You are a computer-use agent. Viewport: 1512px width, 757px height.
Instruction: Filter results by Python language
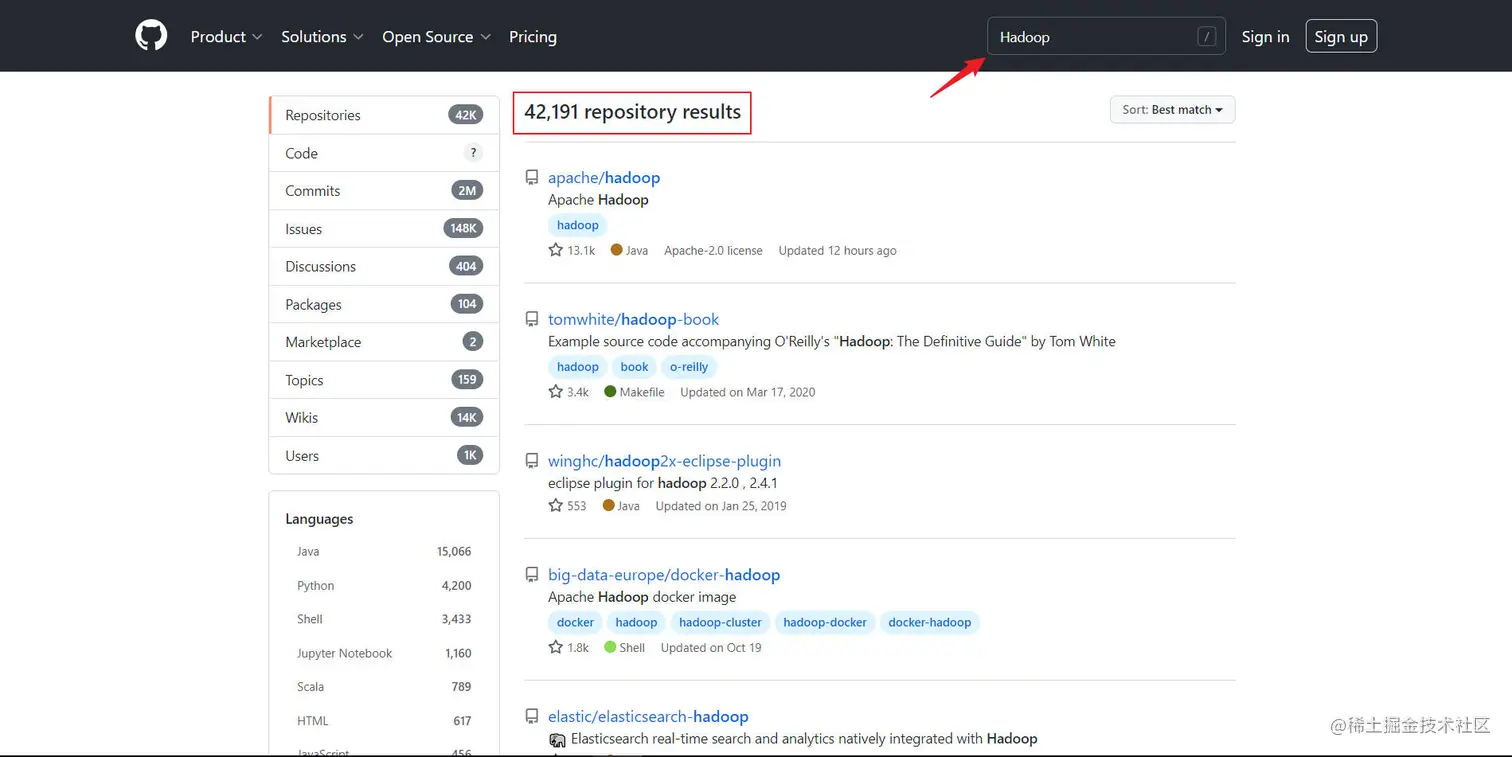click(316, 586)
